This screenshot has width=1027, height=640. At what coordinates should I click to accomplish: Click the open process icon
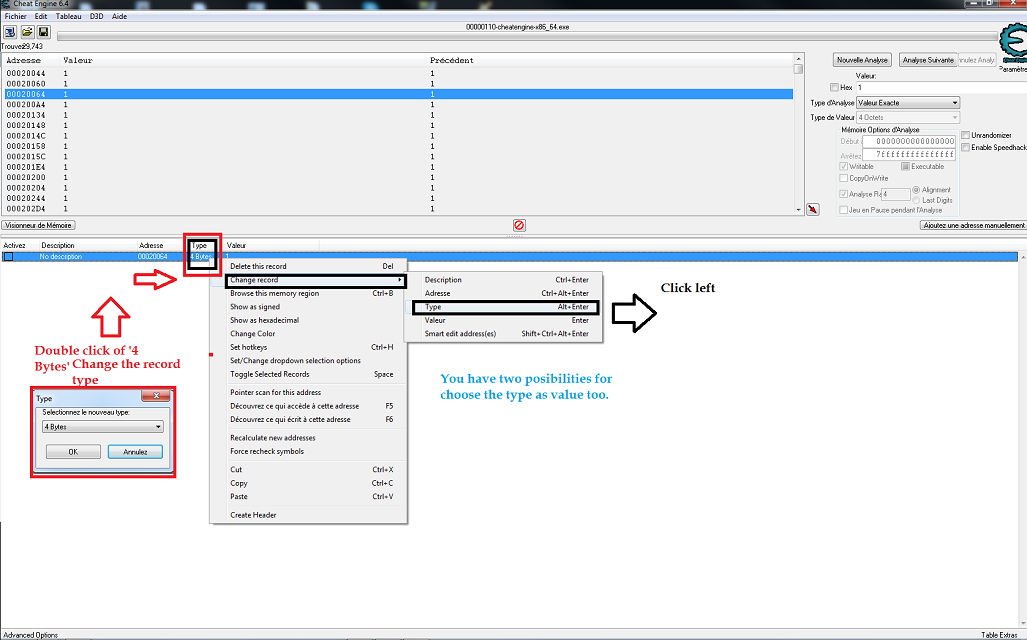9,32
